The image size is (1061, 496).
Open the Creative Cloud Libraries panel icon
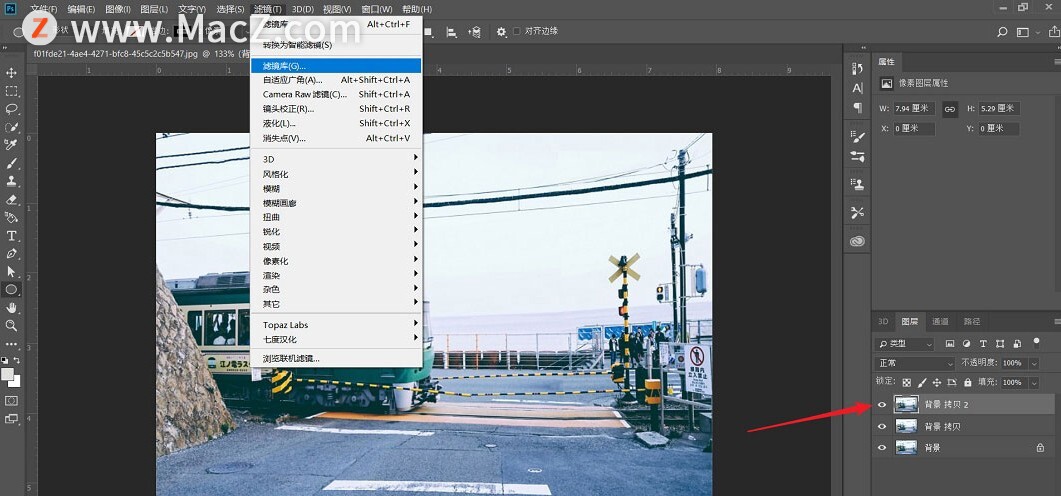(x=857, y=241)
